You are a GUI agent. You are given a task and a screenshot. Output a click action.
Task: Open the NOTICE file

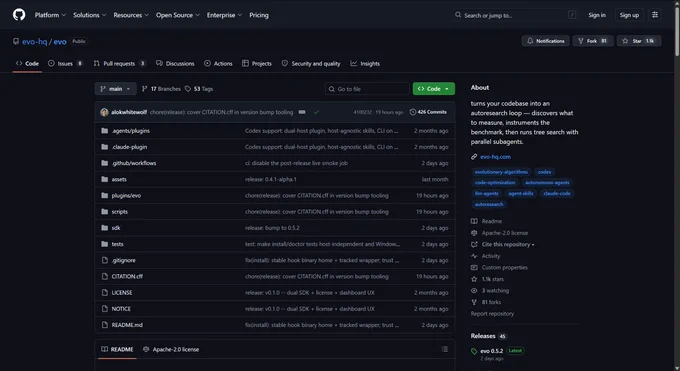(x=121, y=309)
